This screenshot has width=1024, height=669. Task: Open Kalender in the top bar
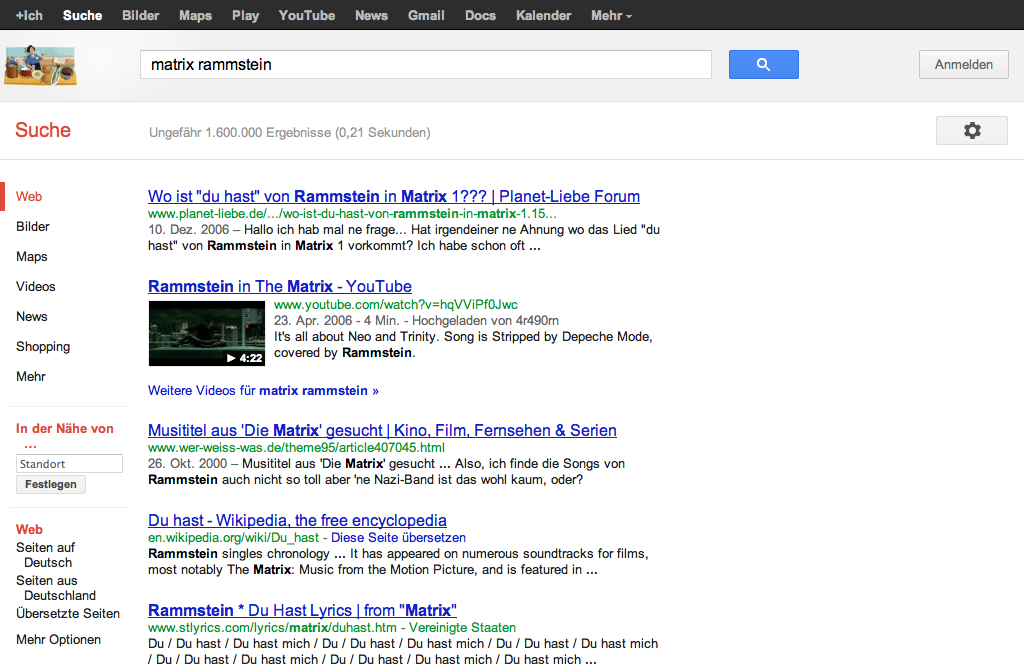[x=543, y=15]
